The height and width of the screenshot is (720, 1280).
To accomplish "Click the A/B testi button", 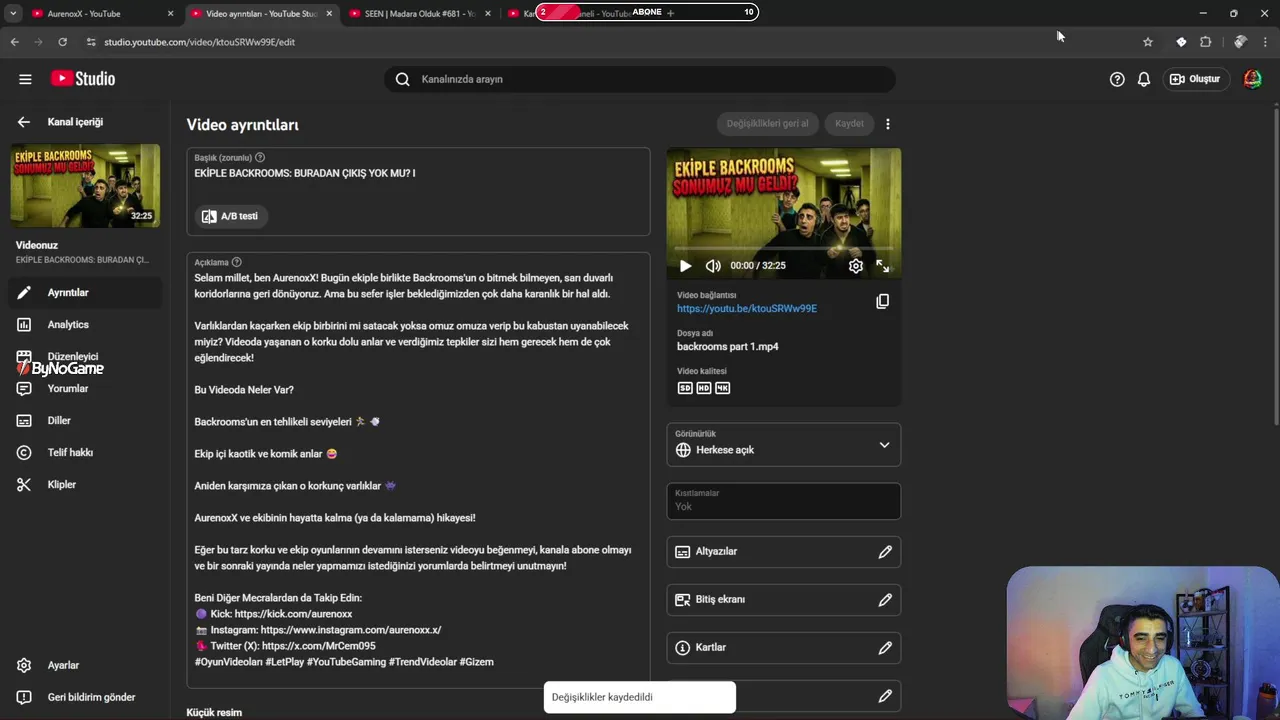I will 231,216.
